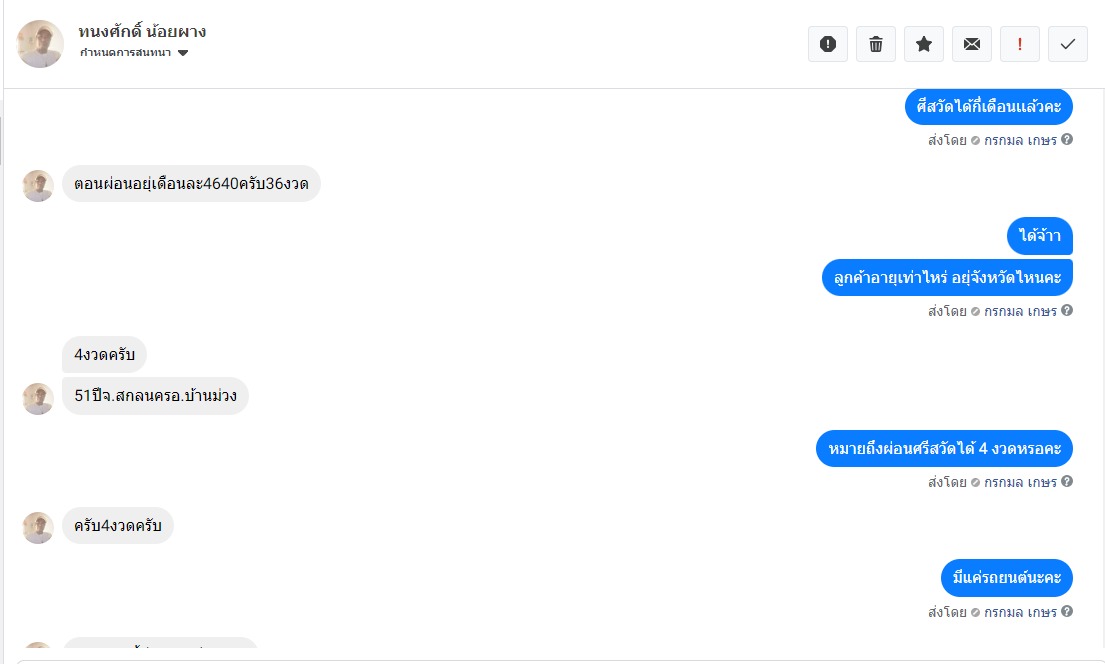The width and height of the screenshot is (1105, 664).
Task: Click avatar beside 'ครับ4งวดครับ' message
Action: coord(38,527)
